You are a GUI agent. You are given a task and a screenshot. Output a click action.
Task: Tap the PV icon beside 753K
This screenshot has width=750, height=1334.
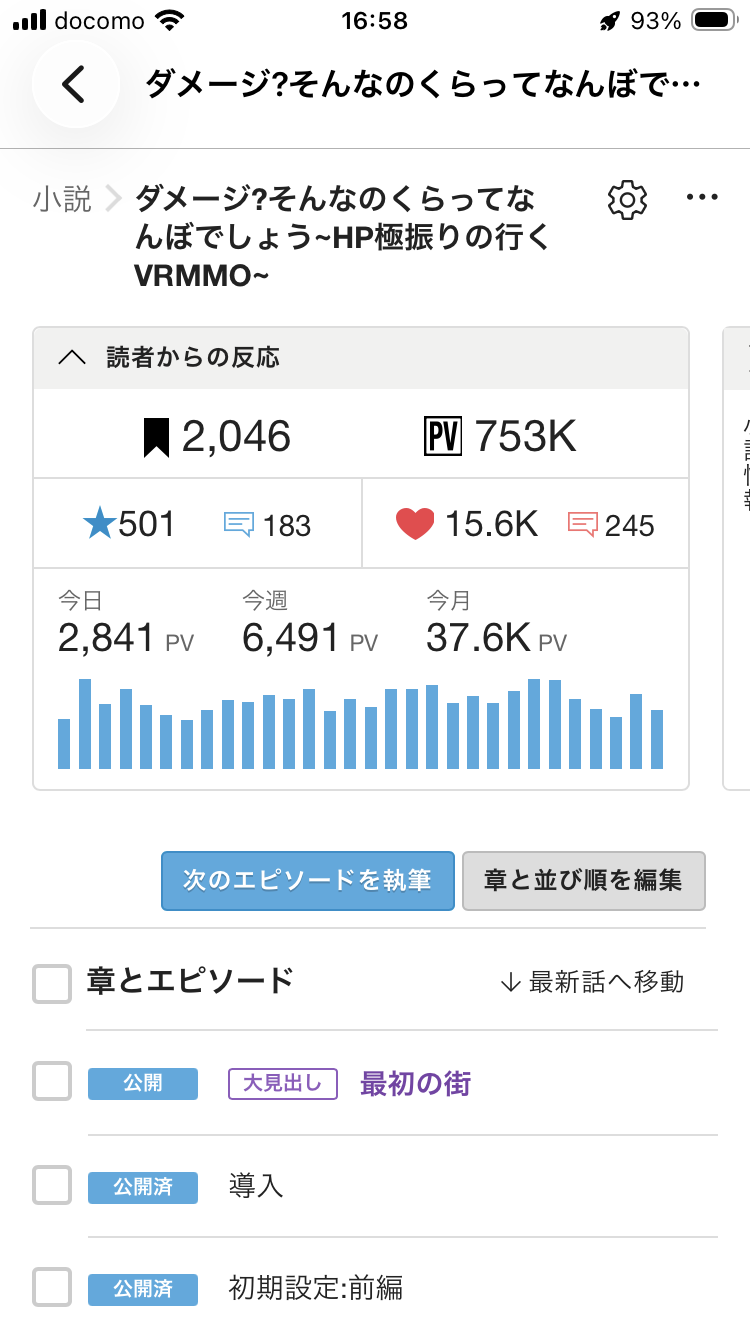tap(444, 437)
